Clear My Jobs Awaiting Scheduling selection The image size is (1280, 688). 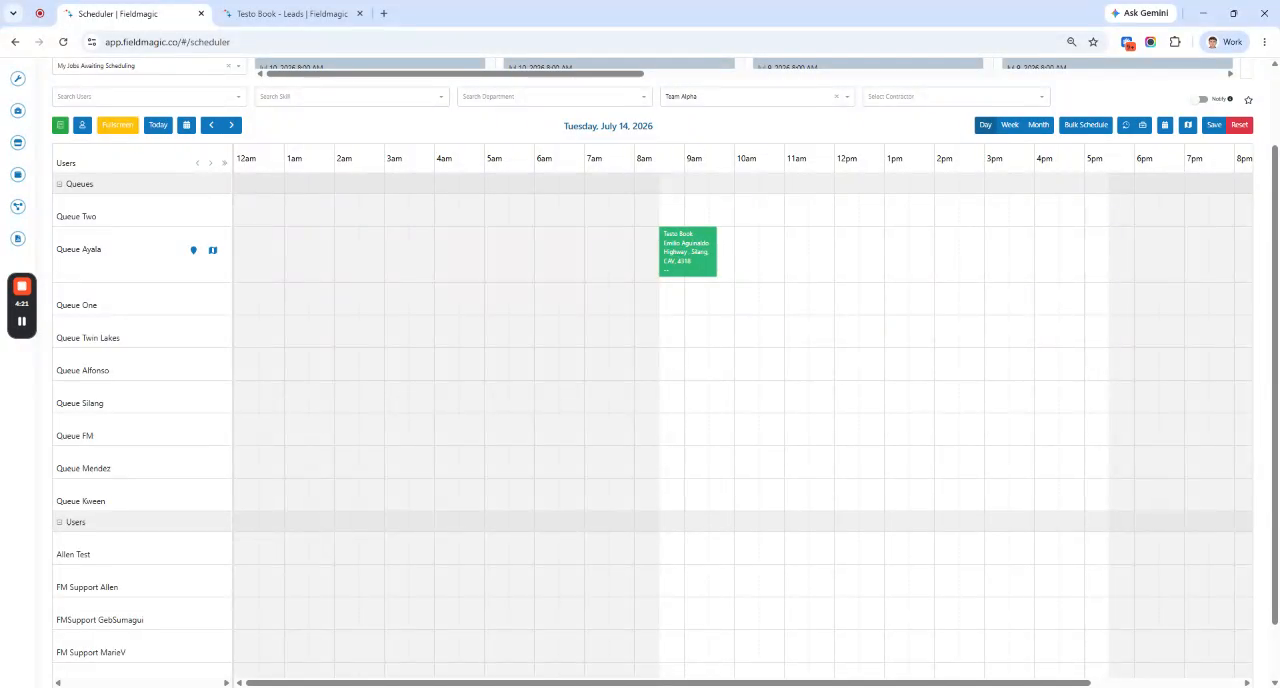[x=228, y=66]
